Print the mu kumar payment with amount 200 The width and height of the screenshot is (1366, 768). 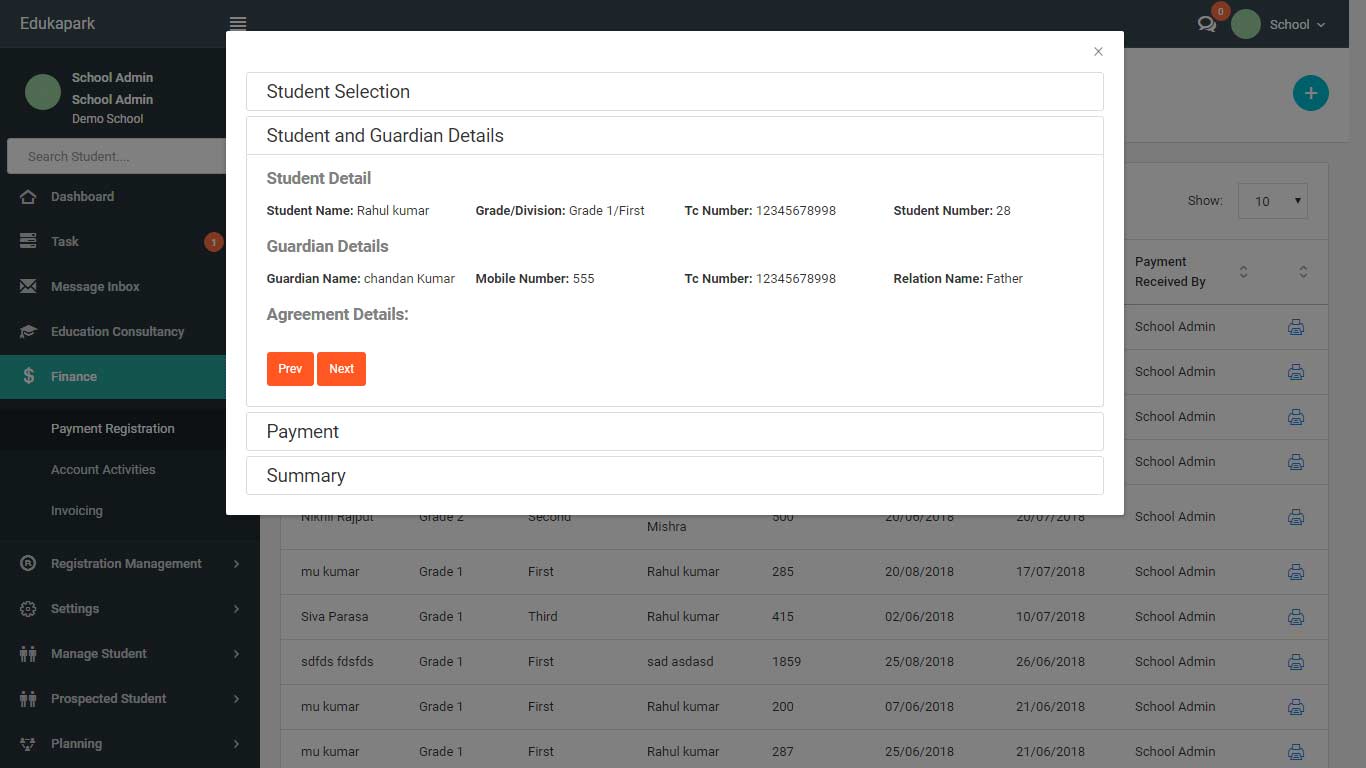tap(1296, 707)
